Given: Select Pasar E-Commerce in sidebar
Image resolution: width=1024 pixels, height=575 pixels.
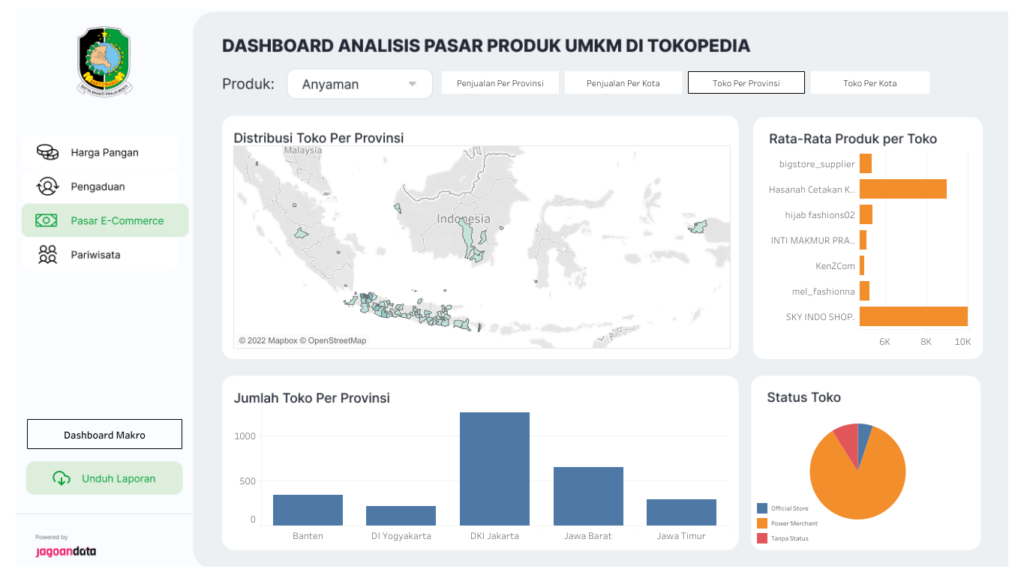Looking at the screenshot, I should [105, 220].
